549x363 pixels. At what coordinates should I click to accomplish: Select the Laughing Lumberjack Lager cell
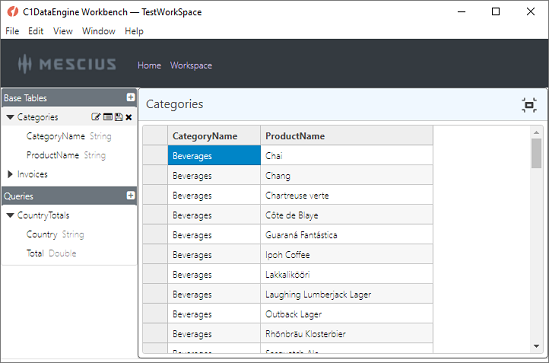click(347, 294)
